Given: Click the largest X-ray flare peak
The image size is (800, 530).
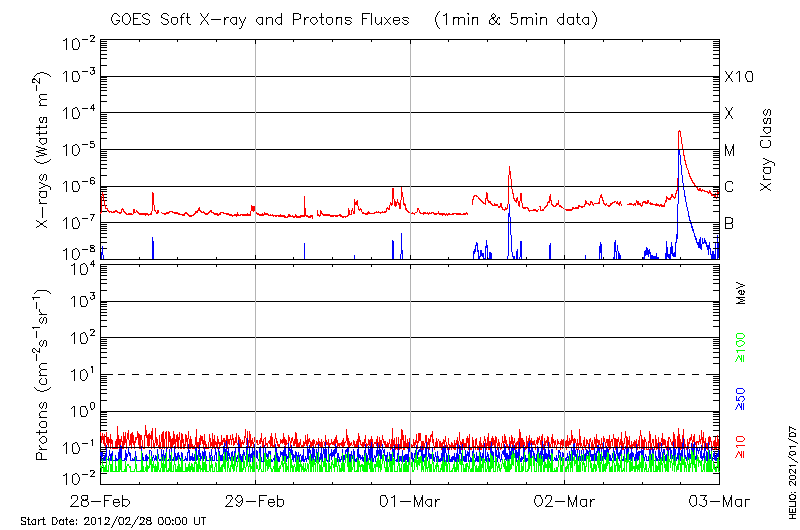Looking at the screenshot, I should 679,131.
